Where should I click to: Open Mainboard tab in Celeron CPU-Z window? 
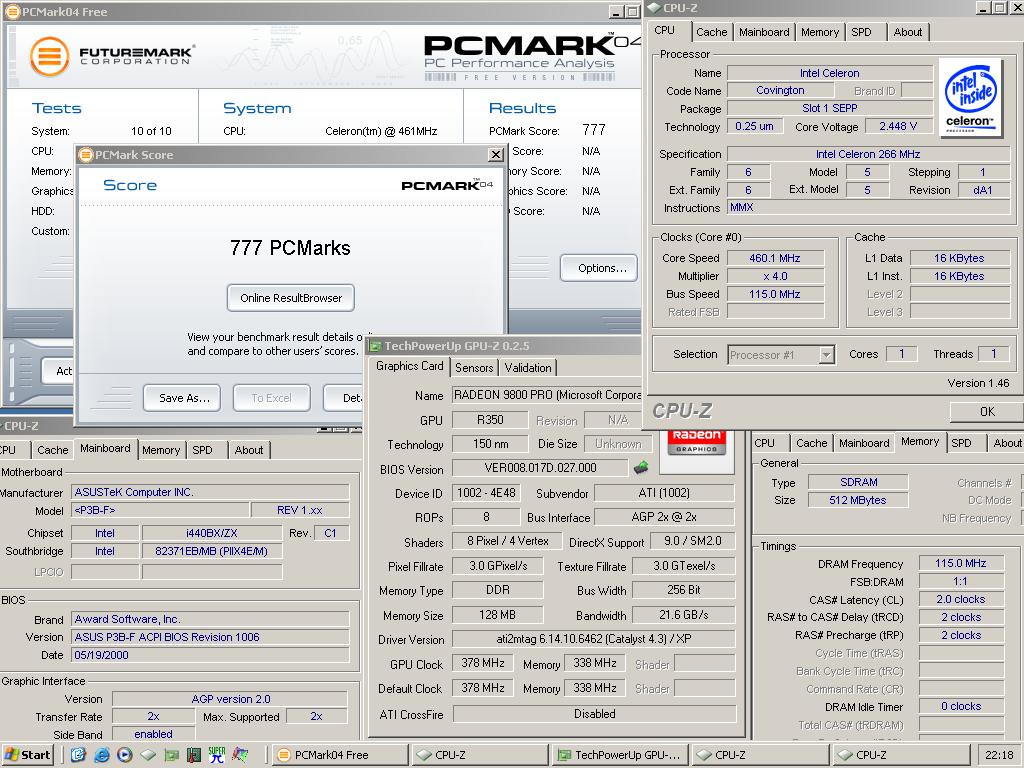[x=764, y=32]
